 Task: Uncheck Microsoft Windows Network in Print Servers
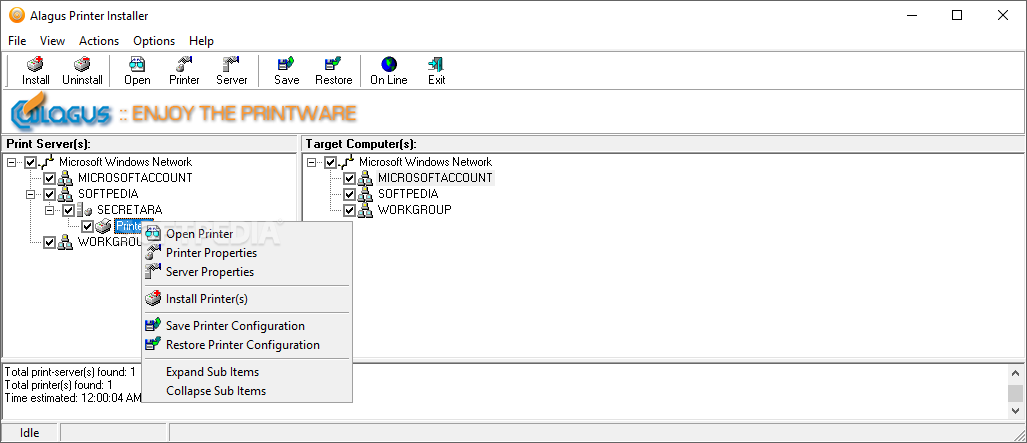tap(31, 162)
